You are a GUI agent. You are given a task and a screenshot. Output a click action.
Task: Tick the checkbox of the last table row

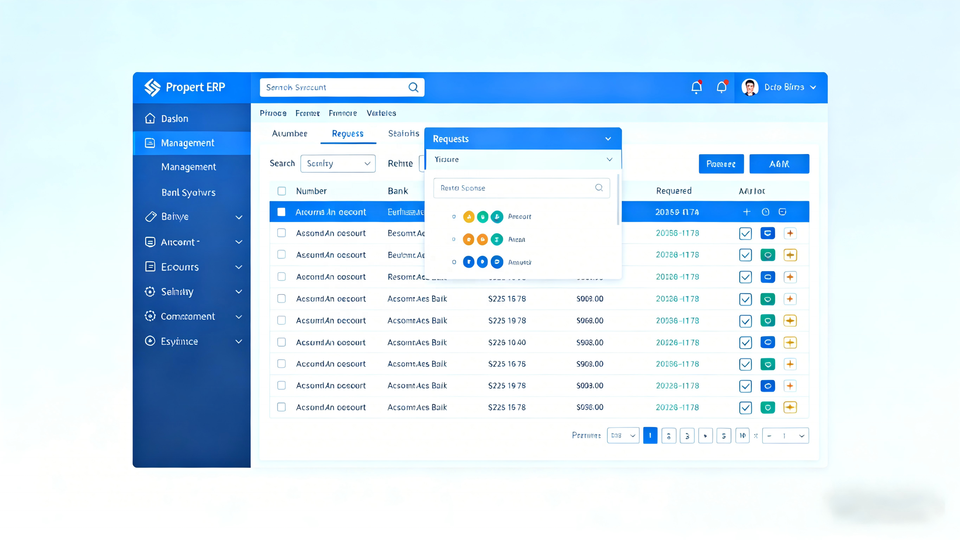click(x=282, y=408)
